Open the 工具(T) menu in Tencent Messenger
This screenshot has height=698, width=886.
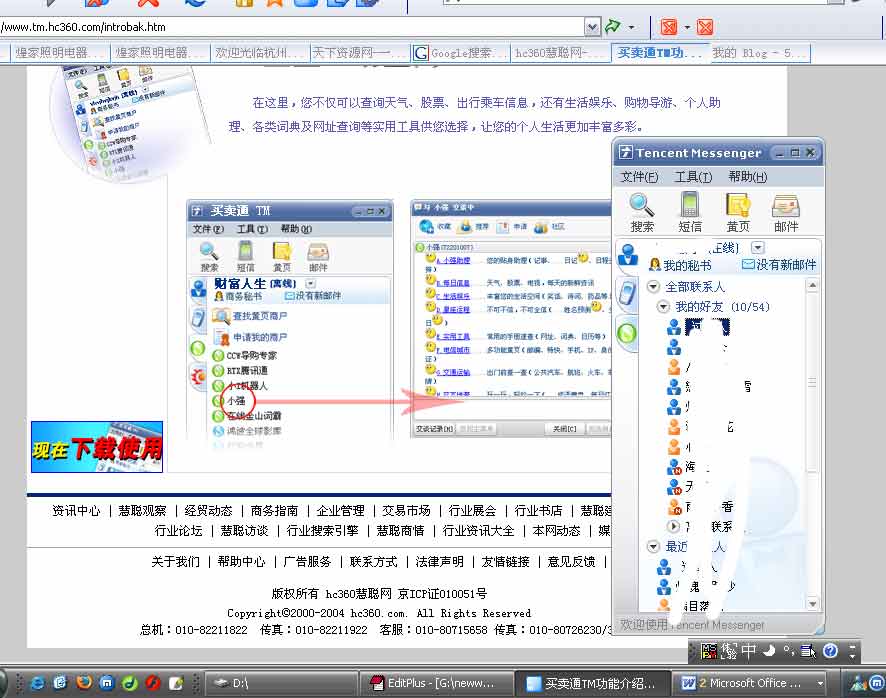coord(693,177)
